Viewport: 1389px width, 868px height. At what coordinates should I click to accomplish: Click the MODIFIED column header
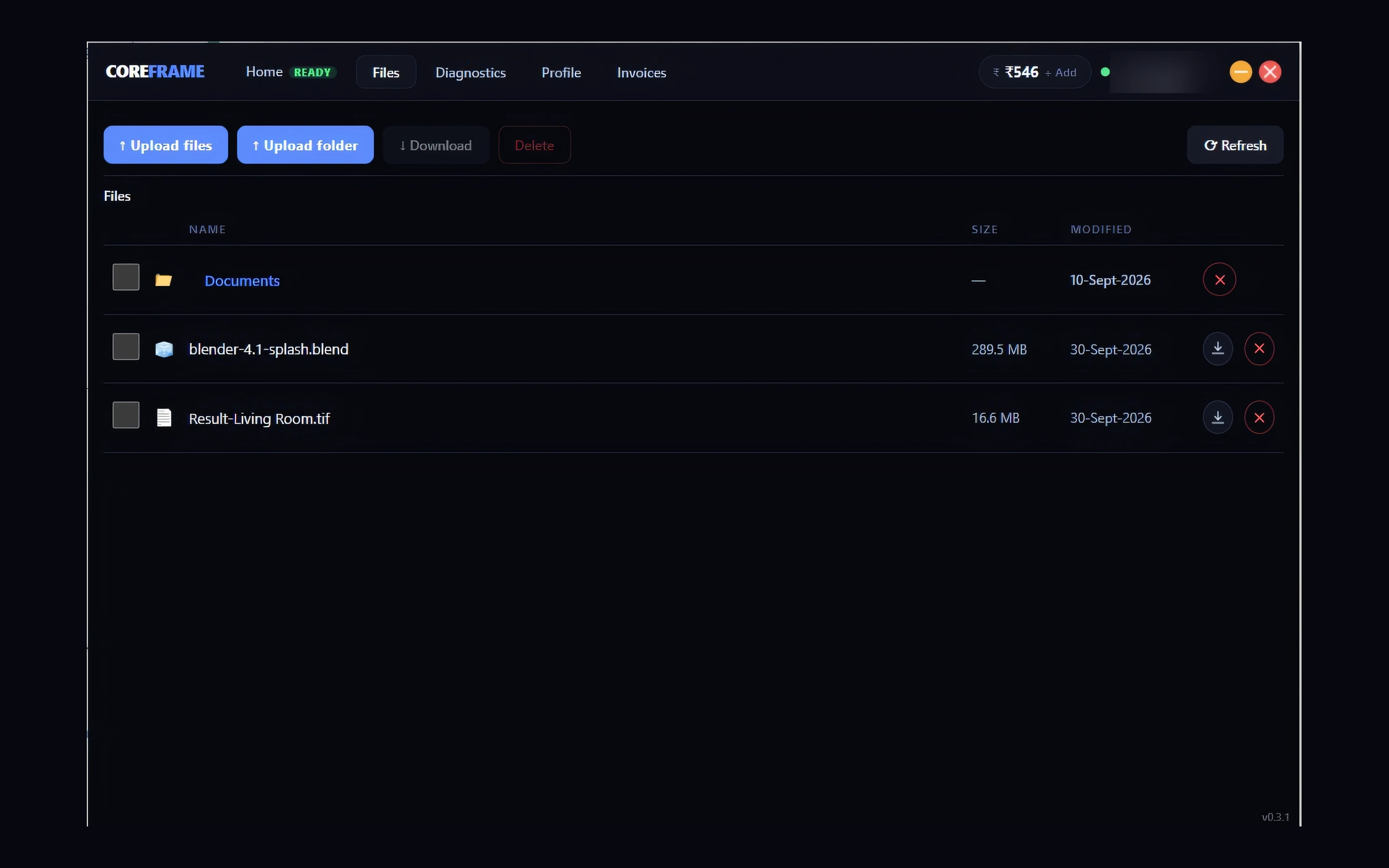pos(1101,229)
